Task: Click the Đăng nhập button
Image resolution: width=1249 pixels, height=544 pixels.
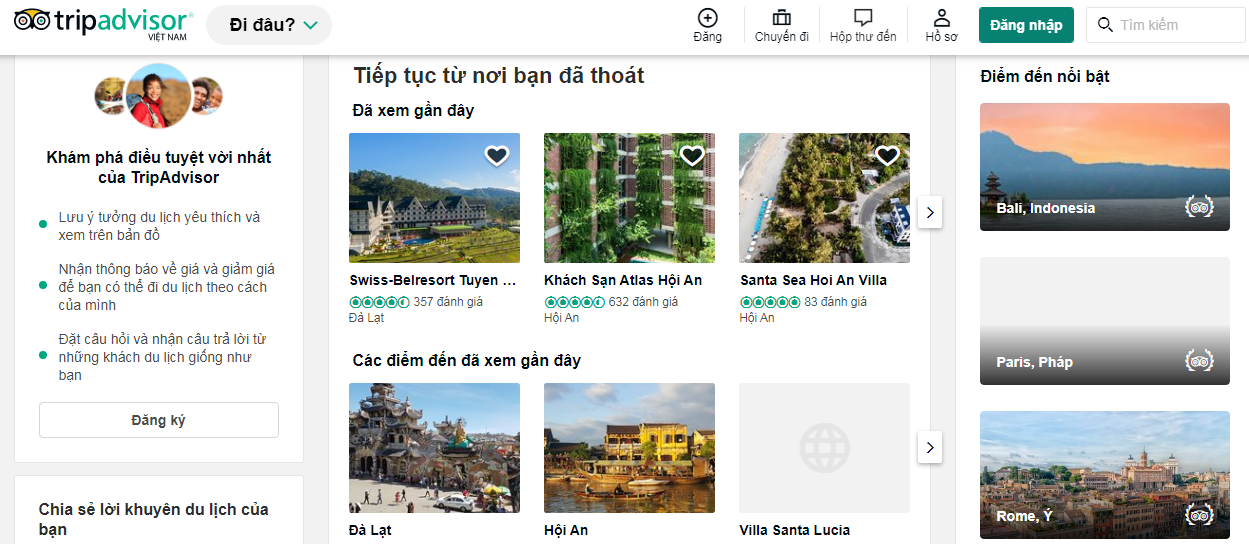Action: [1026, 25]
